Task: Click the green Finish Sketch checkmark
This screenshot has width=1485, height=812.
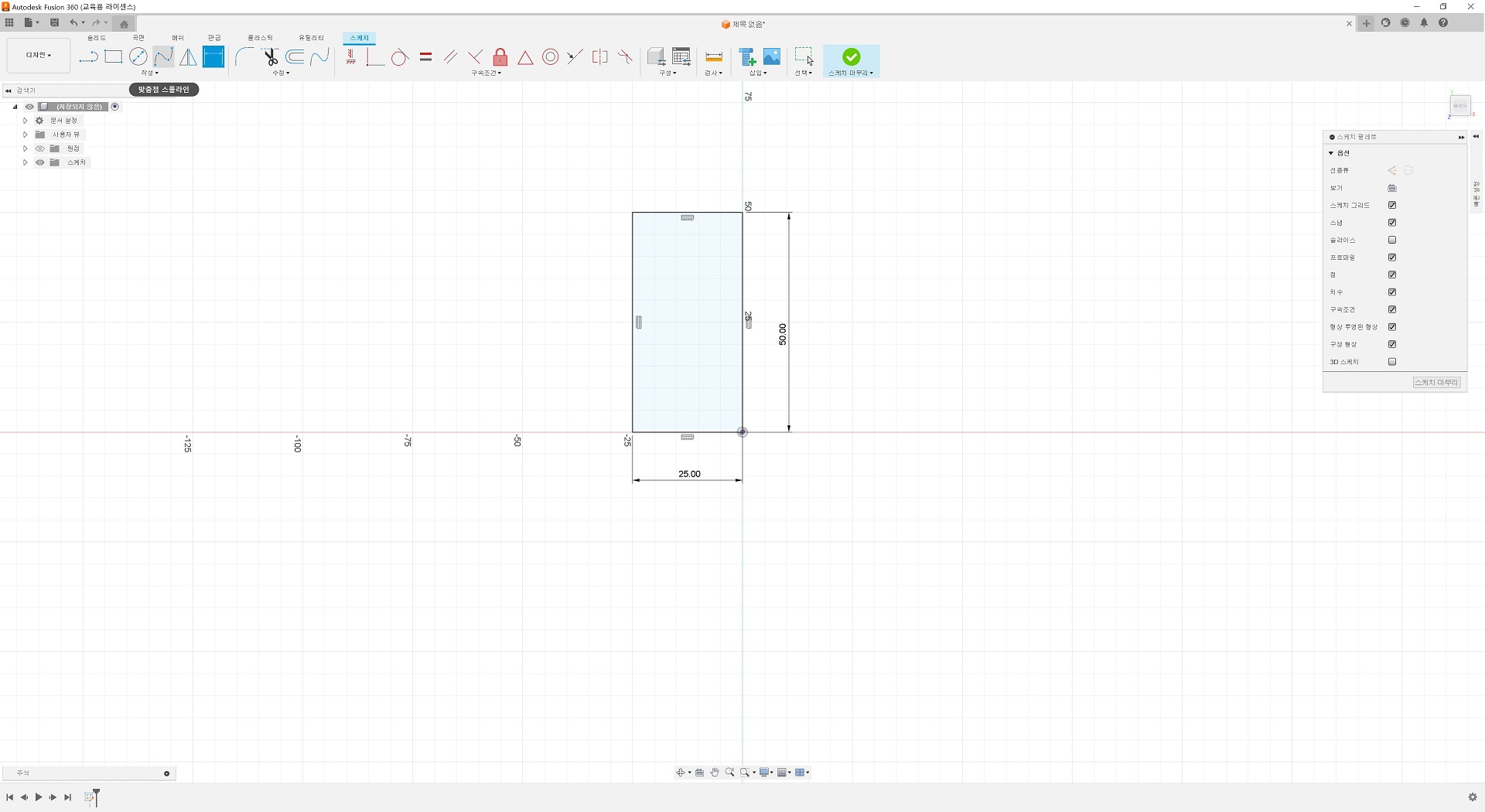Action: pyautogui.click(x=851, y=56)
